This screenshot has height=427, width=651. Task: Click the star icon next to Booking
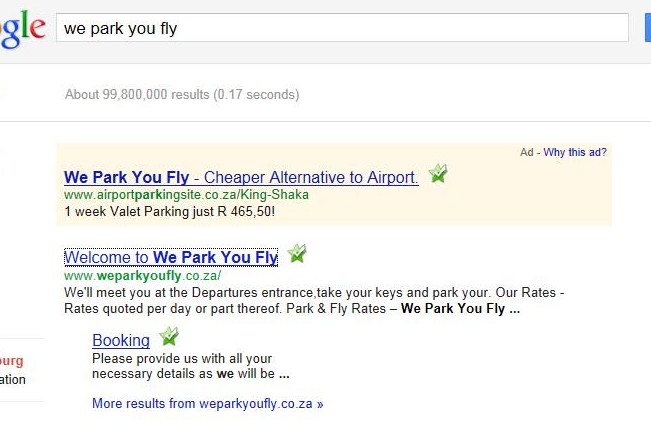(x=168, y=337)
